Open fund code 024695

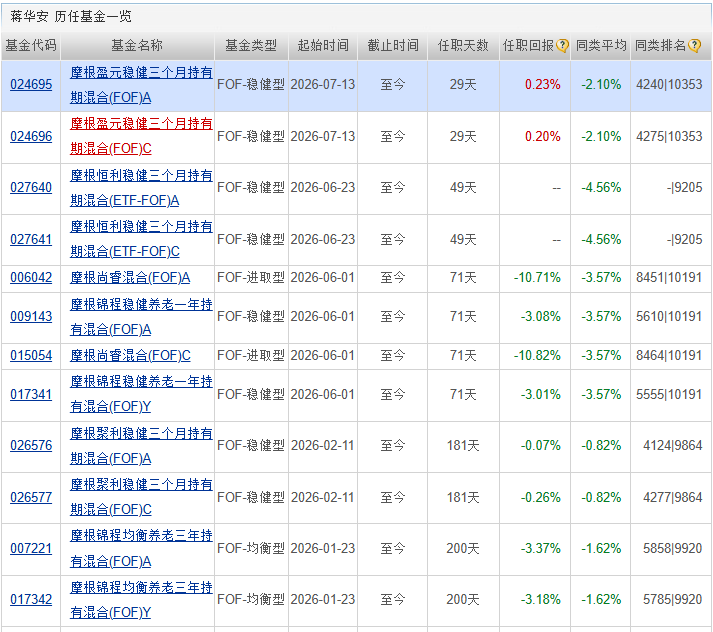click(31, 85)
